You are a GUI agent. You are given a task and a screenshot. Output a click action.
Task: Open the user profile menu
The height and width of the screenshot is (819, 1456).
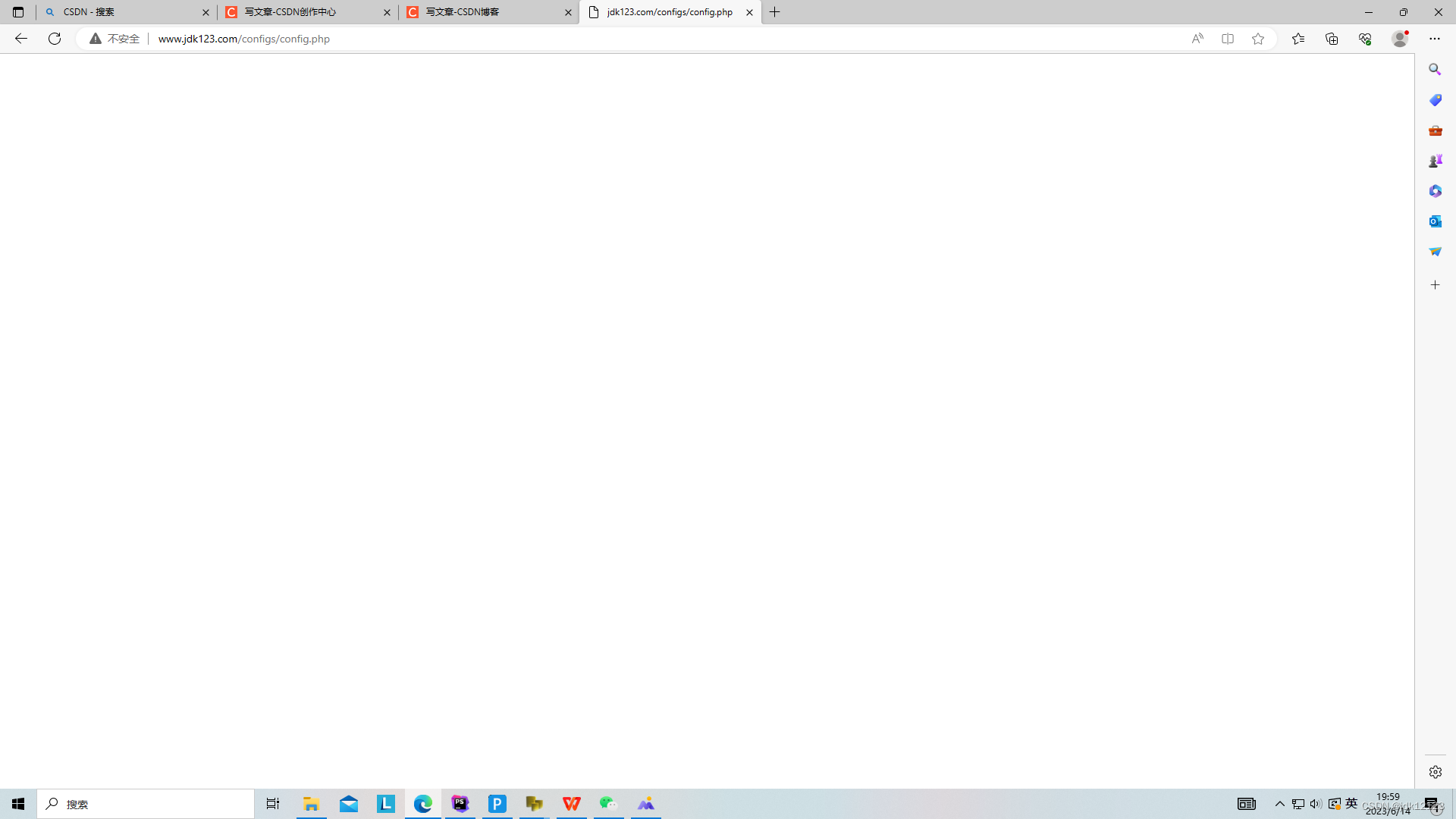pos(1400,39)
